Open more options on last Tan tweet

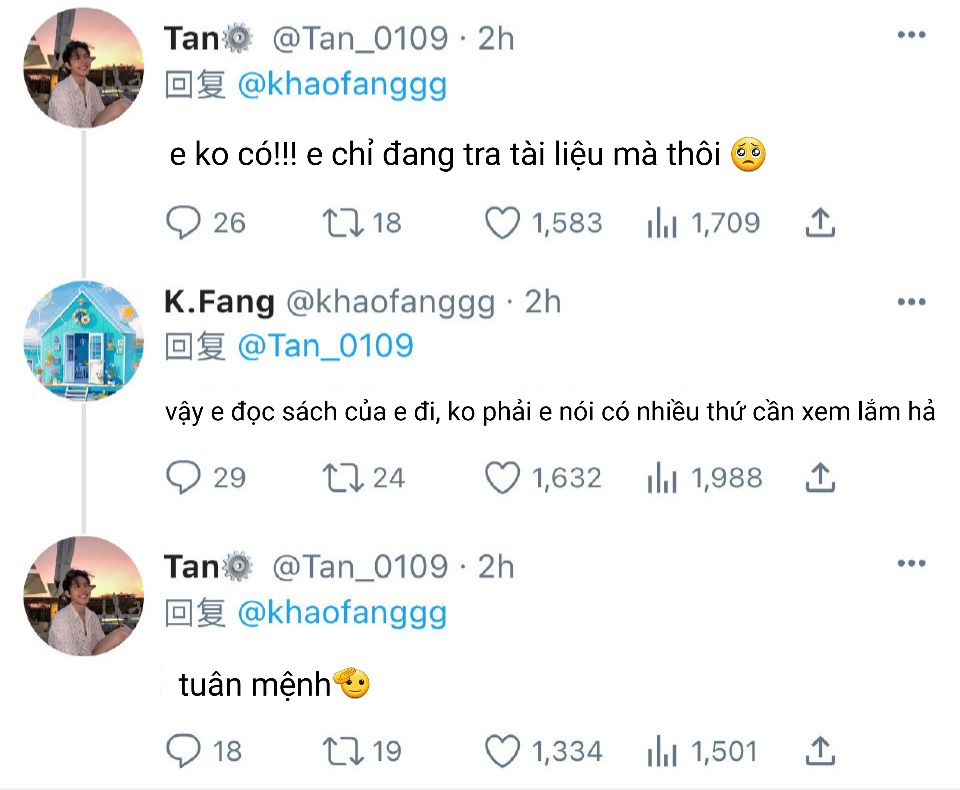pyautogui.click(x=910, y=564)
